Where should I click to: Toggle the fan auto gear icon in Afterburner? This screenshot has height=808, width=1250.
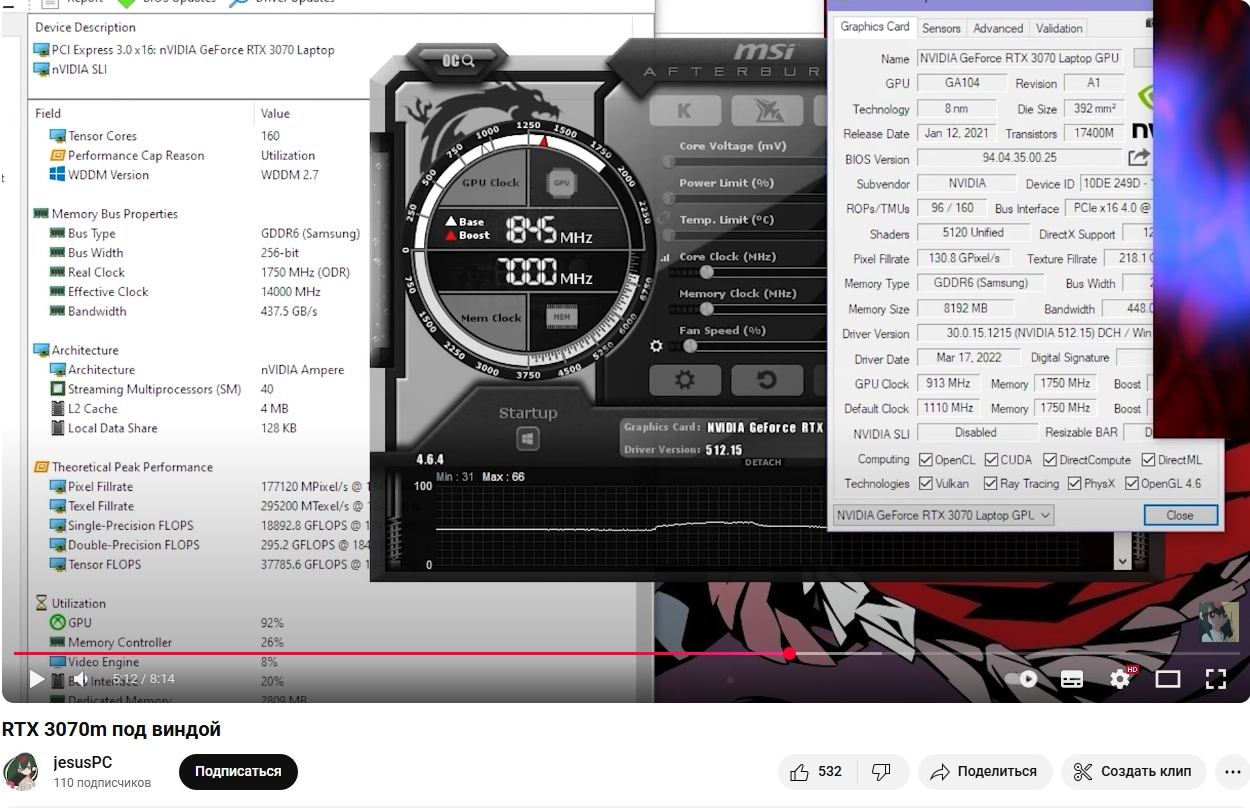coord(656,346)
